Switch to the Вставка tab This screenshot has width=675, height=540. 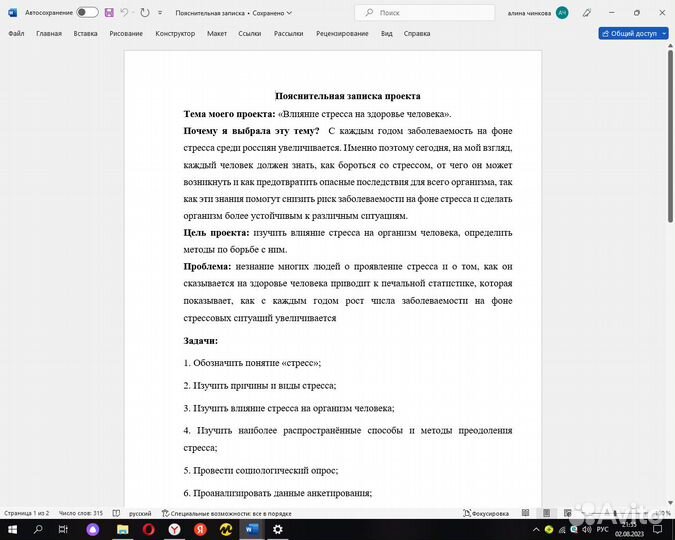coord(85,34)
